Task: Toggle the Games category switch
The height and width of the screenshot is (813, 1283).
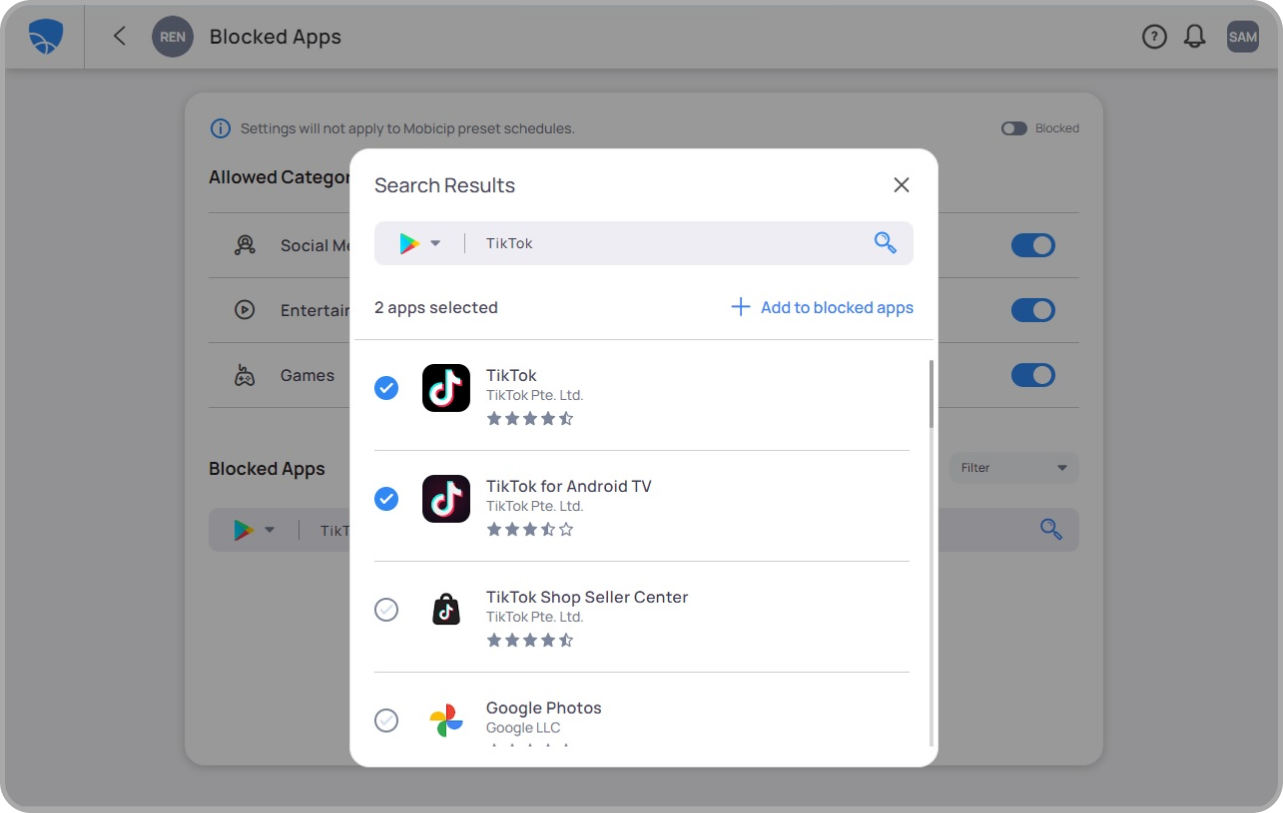Action: (x=1033, y=375)
